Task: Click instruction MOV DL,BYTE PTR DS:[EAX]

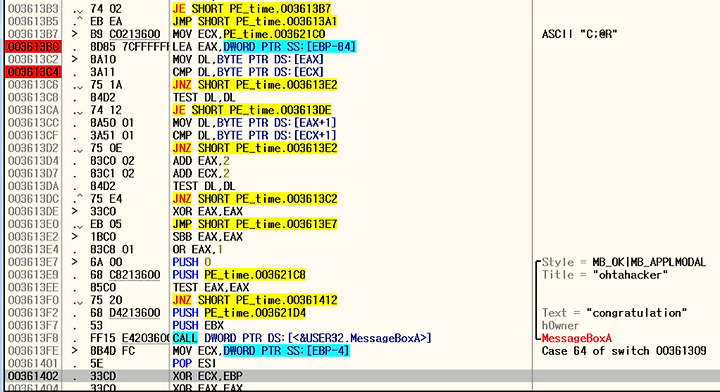Action: (248, 59)
